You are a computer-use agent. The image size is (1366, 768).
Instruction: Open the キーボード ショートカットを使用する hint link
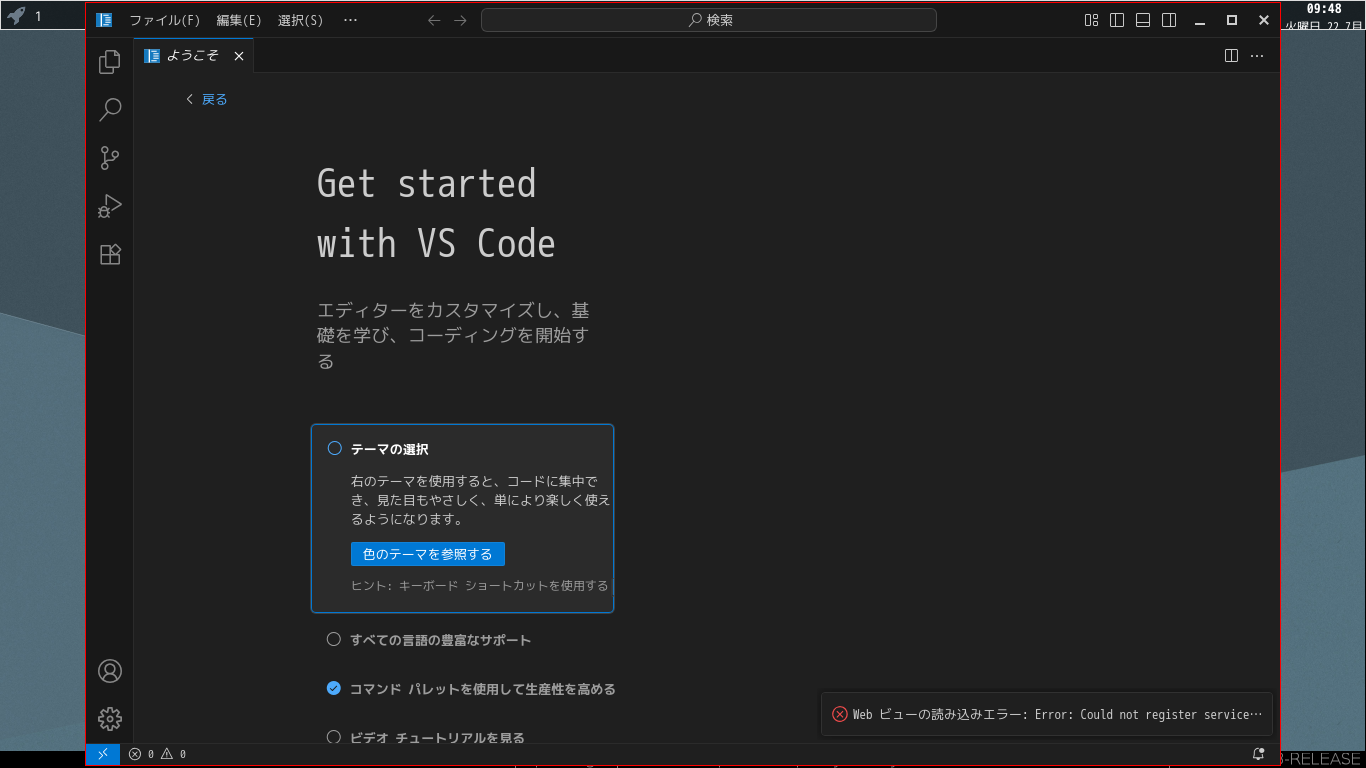tap(504, 586)
